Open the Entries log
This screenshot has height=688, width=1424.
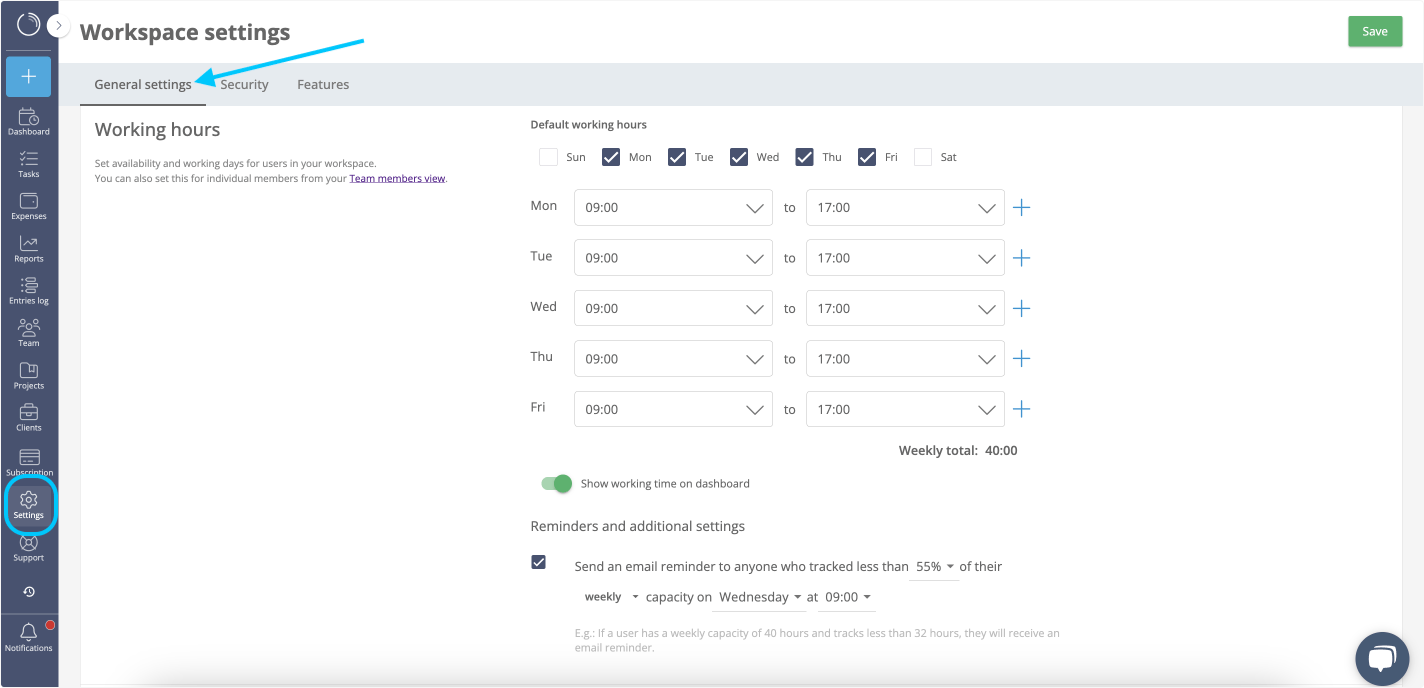coord(28,290)
